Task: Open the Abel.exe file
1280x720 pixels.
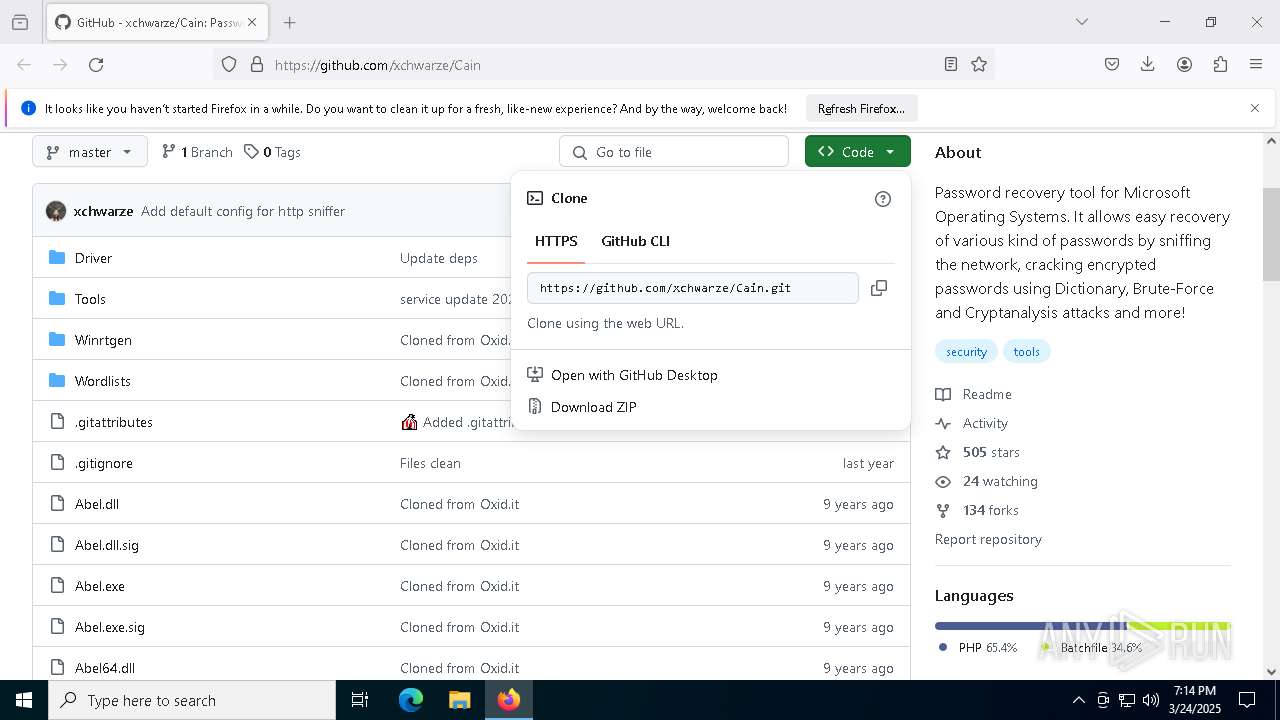Action: [100, 586]
